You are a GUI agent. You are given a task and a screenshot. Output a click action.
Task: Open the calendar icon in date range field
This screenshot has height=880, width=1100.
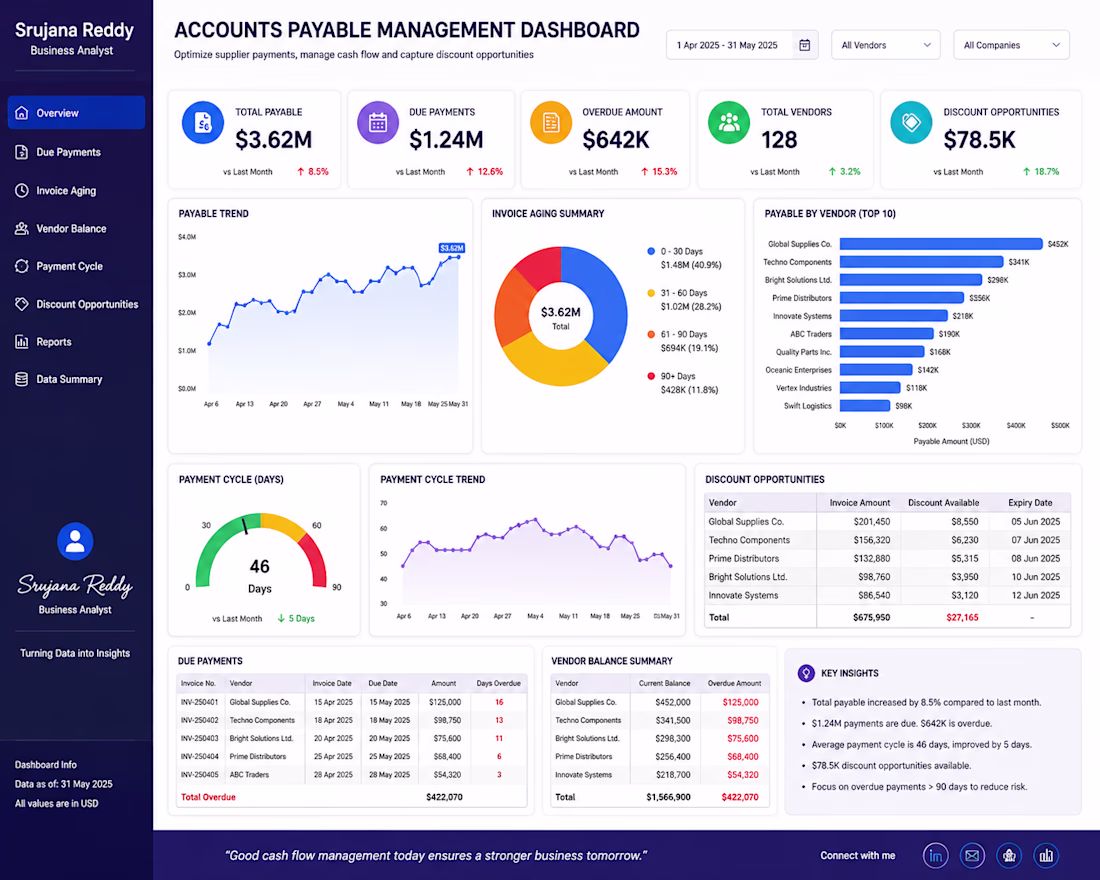[805, 45]
